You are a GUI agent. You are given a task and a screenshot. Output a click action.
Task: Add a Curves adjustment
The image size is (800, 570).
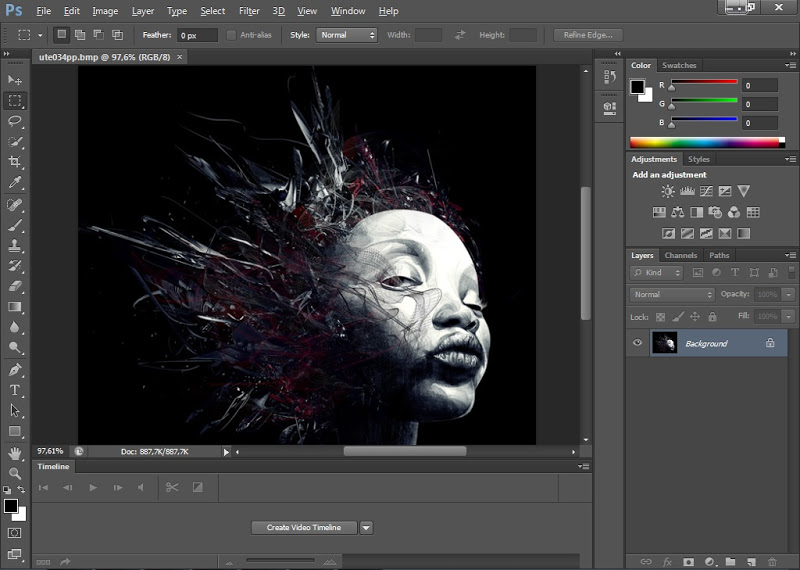(706, 191)
